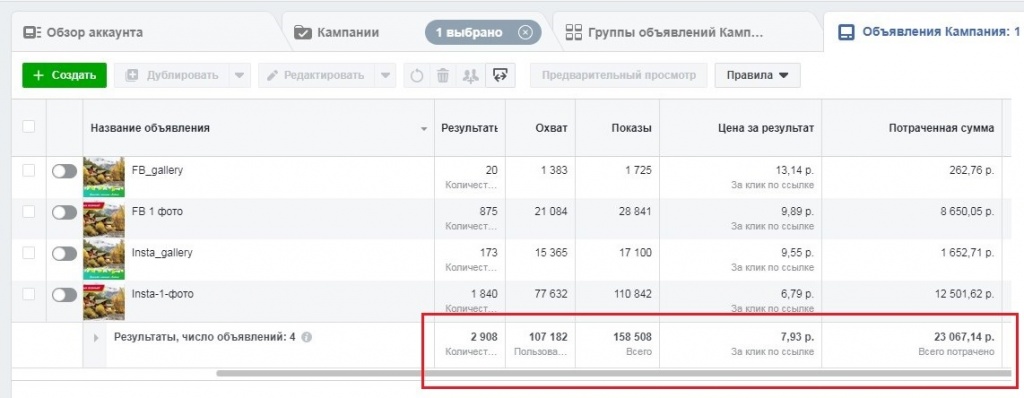Click the 'FB 1 фото' ad thumbnail

[x=104, y=218]
